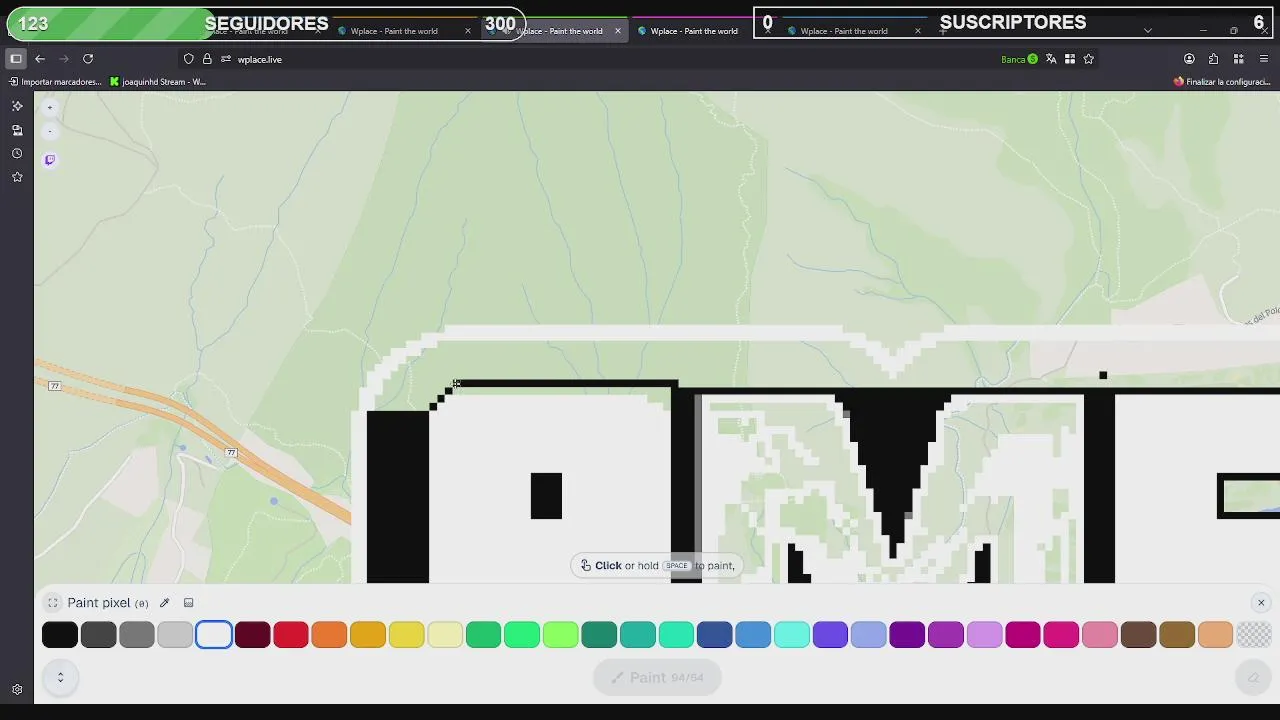Expand the color palette with arrows button
This screenshot has width=1280, height=720.
pyautogui.click(x=60, y=677)
